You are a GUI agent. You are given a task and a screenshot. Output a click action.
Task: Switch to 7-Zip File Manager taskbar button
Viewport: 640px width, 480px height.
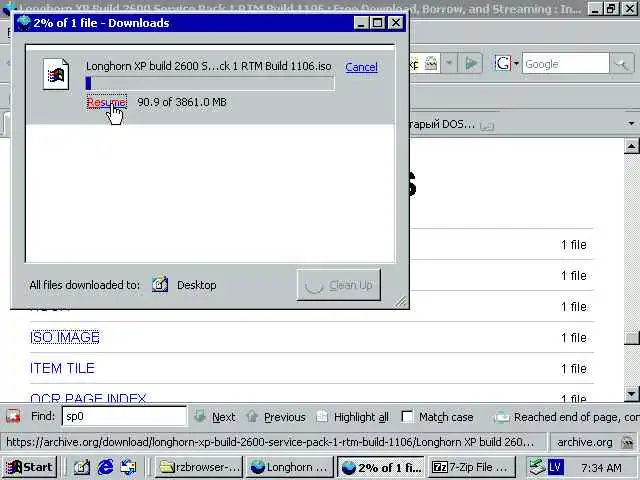pyautogui.click(x=472, y=467)
